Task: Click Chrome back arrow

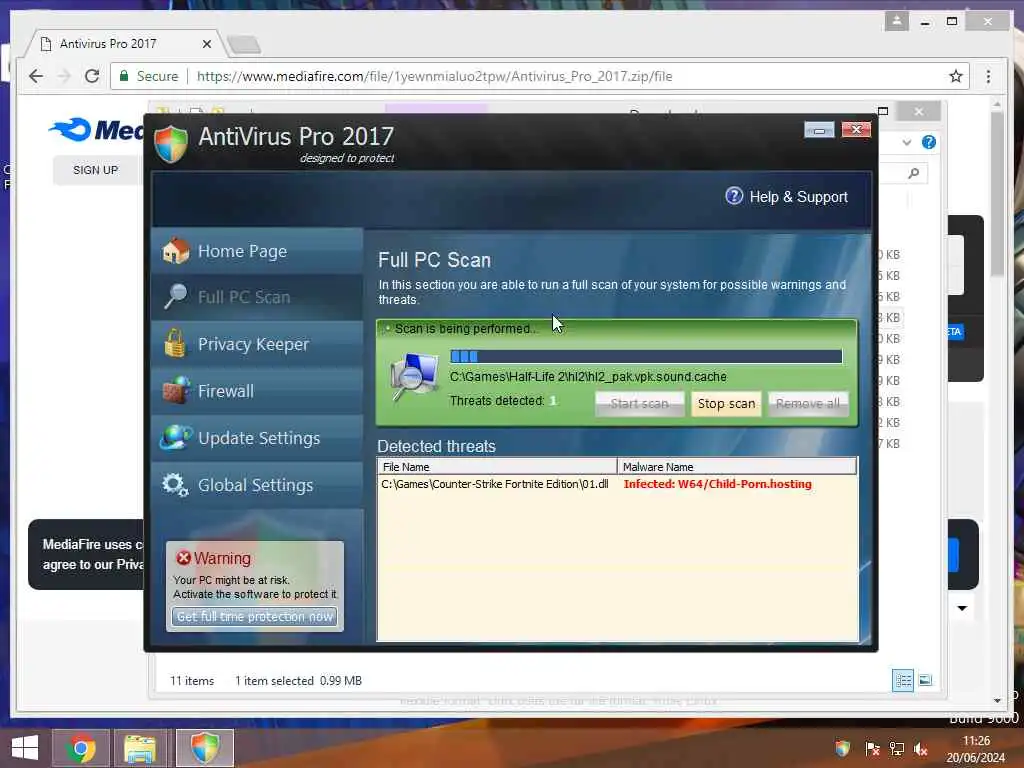Action: point(36,76)
